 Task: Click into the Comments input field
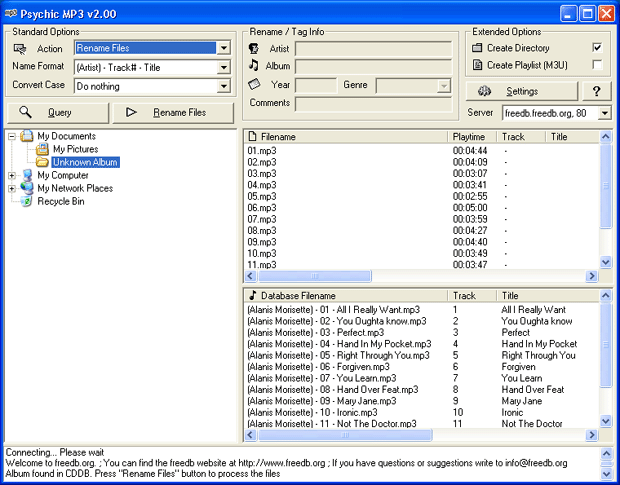373,104
